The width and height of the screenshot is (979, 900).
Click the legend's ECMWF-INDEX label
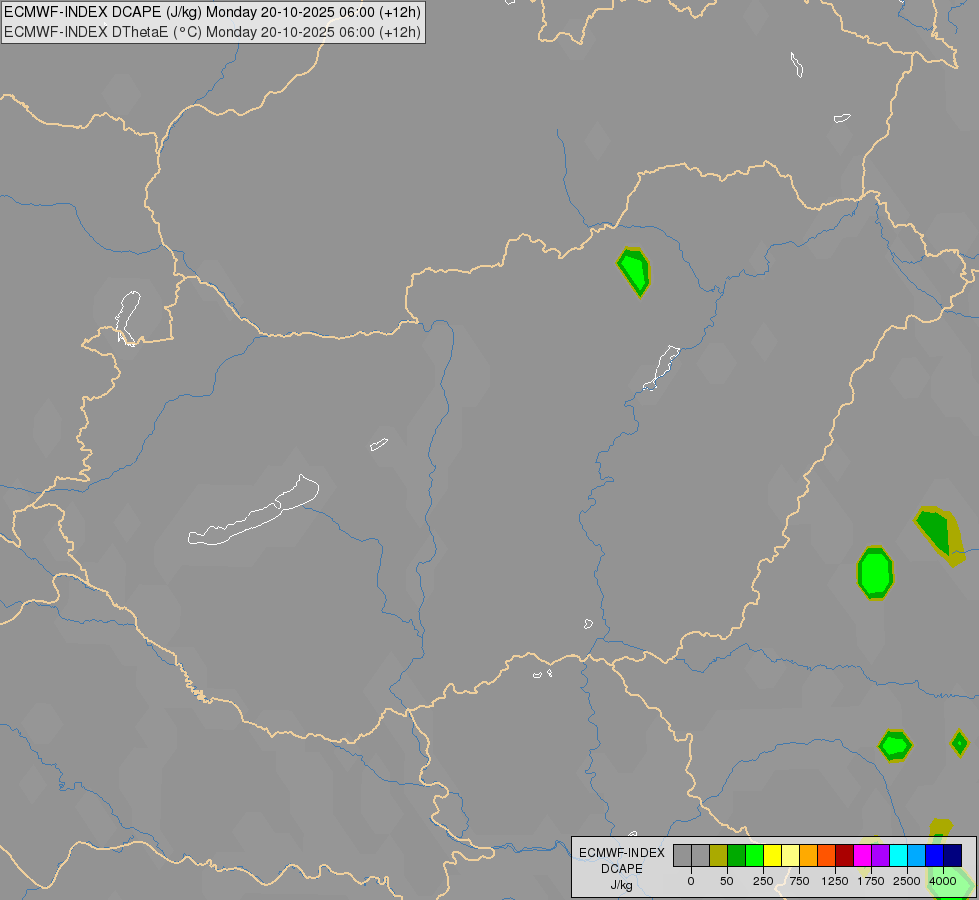pyautogui.click(x=622, y=853)
